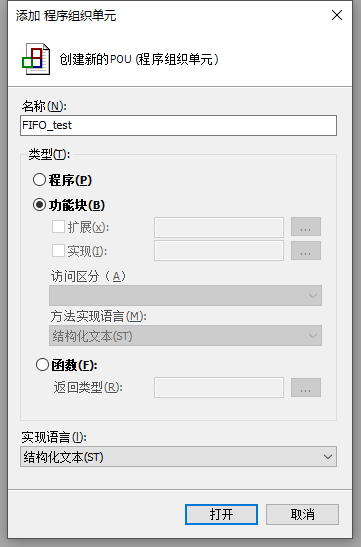The image size is (361, 547).
Task: Select the 功能块(B) radio button
Action: (39, 205)
